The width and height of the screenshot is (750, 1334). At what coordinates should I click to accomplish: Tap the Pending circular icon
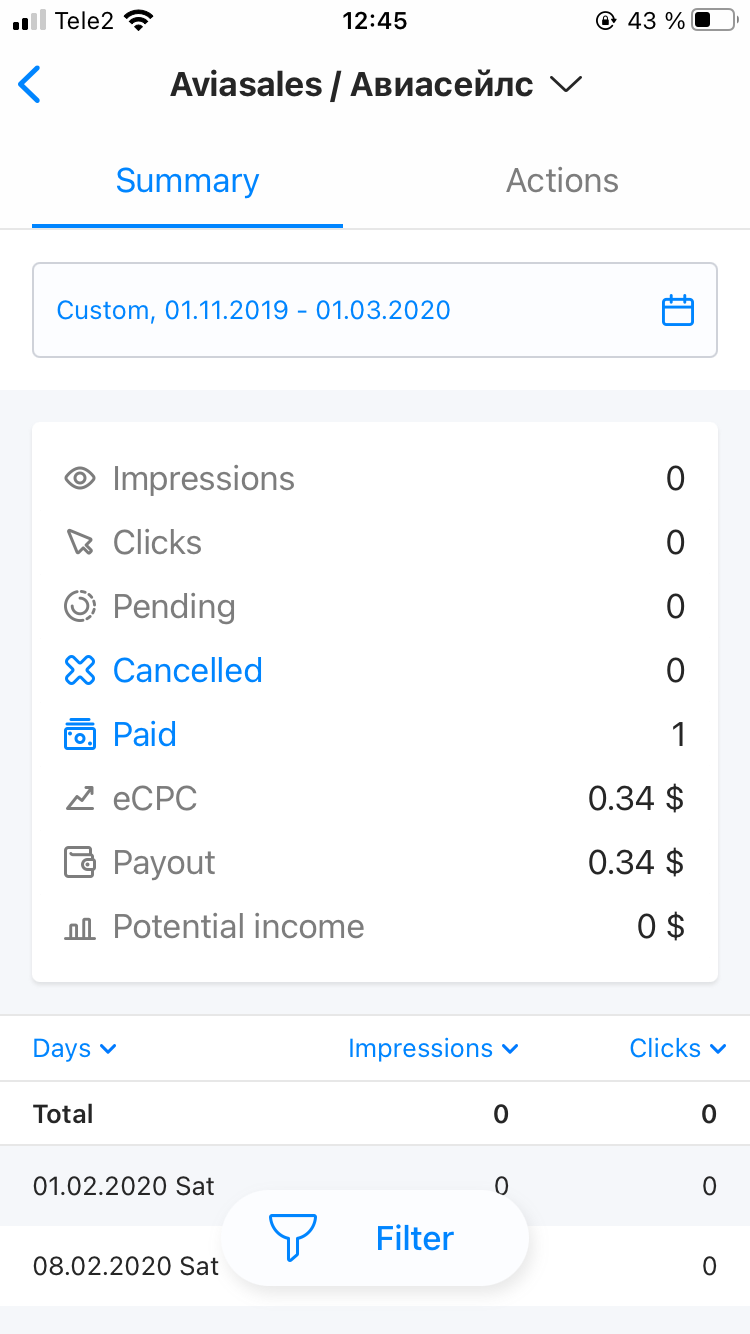79,607
